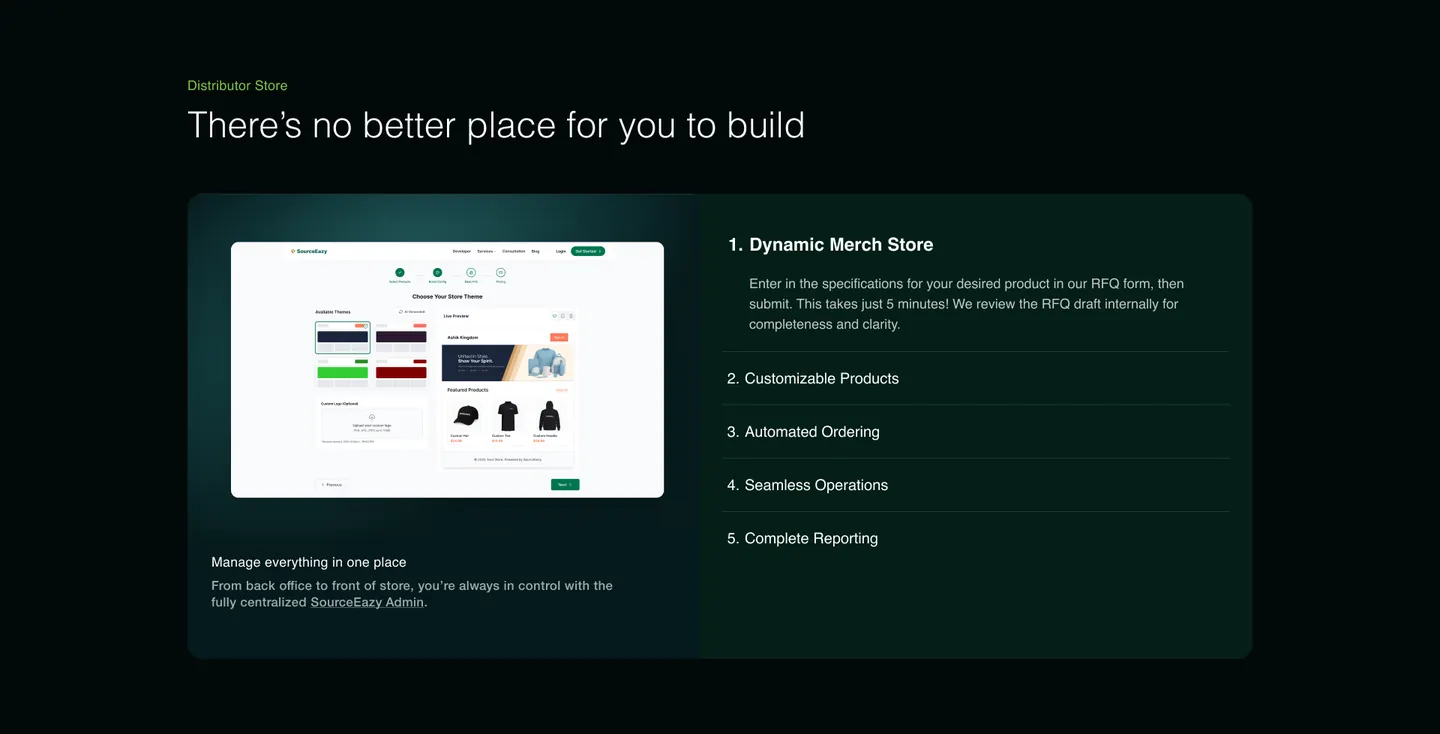Image resolution: width=1440 pixels, height=734 pixels.
Task: Open the Developer menu item
Action: [x=462, y=251]
